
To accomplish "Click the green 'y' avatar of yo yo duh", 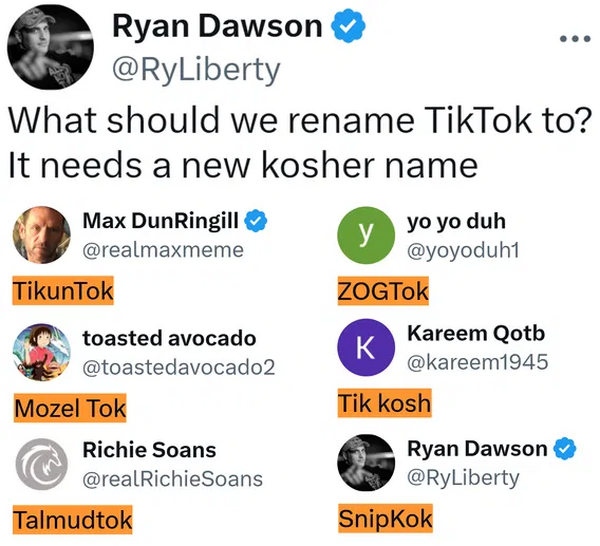I will (366, 236).
